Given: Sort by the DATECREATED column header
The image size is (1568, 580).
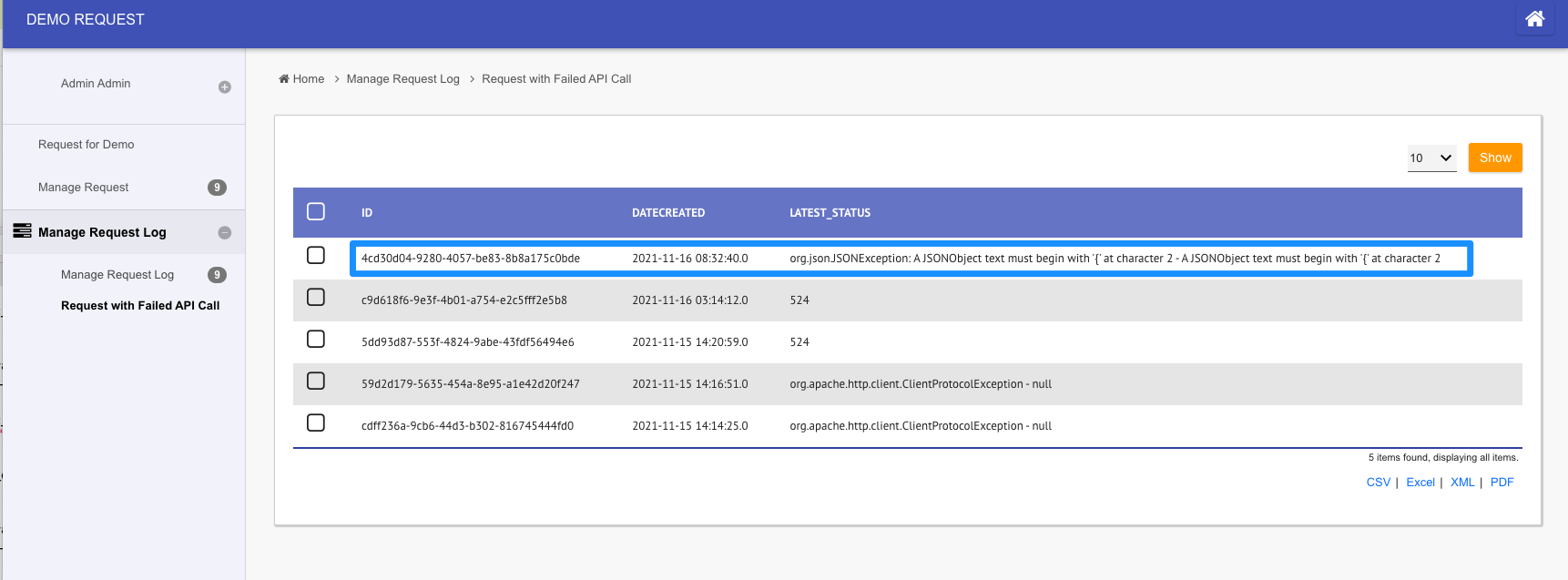Looking at the screenshot, I should point(668,213).
